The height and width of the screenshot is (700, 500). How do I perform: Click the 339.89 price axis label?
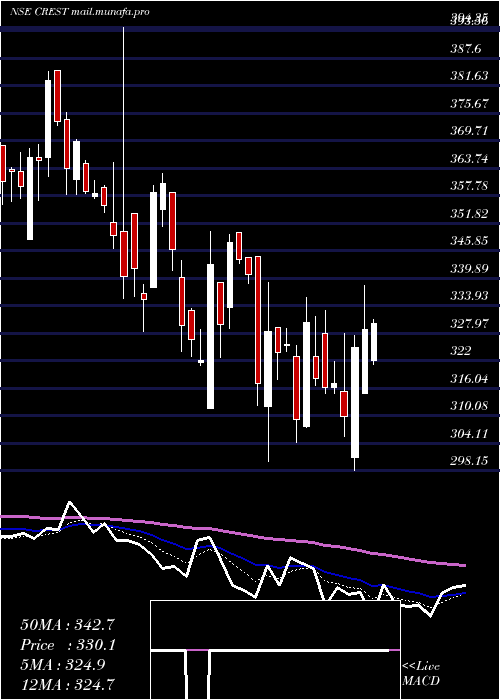point(469,269)
